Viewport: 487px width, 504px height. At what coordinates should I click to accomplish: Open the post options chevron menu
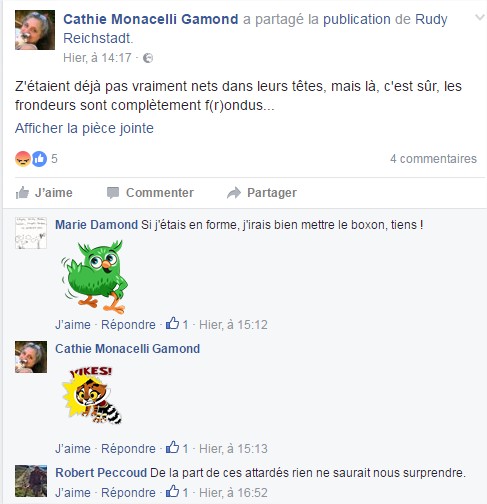[479, 17]
